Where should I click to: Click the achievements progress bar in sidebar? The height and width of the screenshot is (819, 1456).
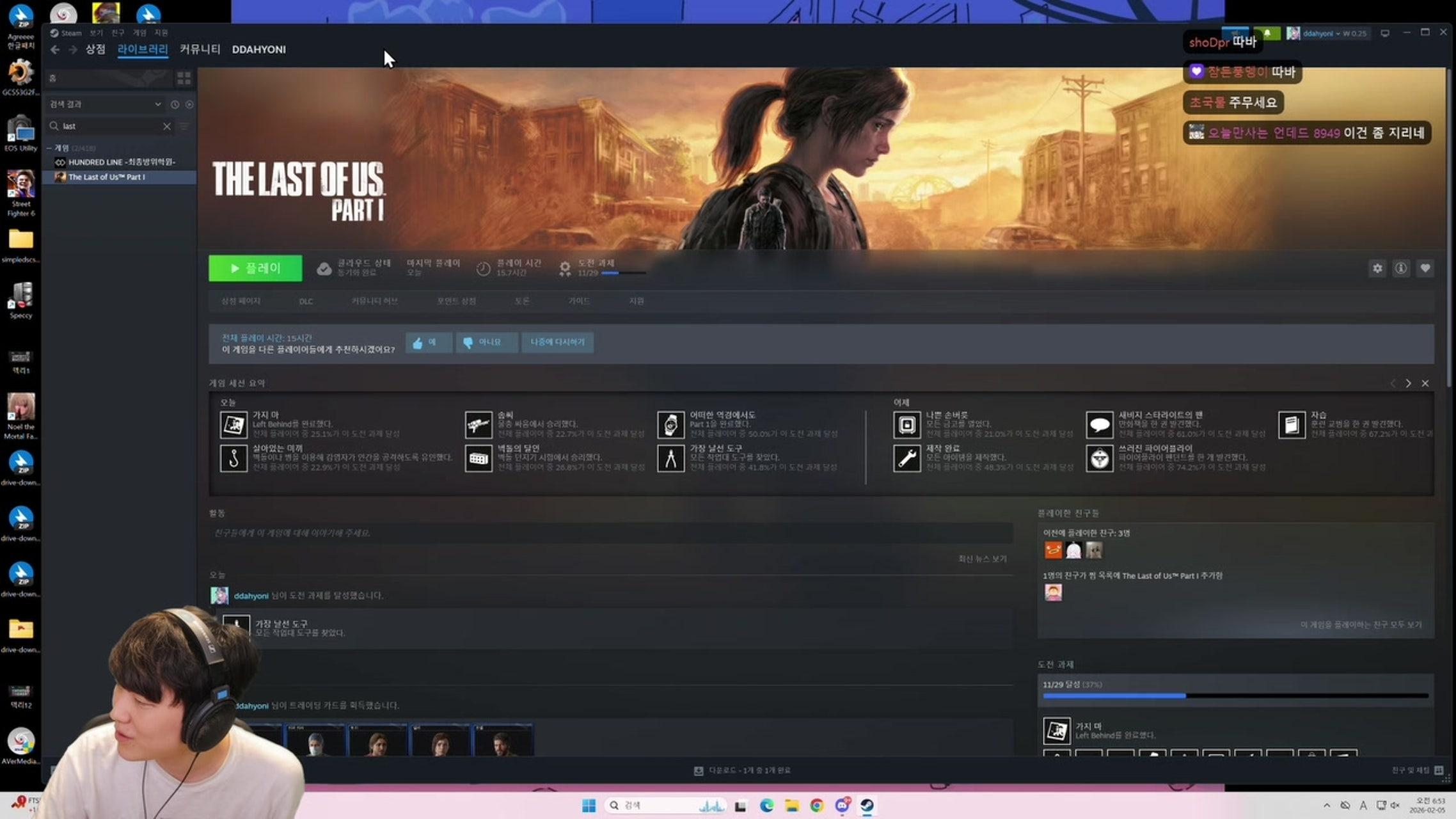1235,695
